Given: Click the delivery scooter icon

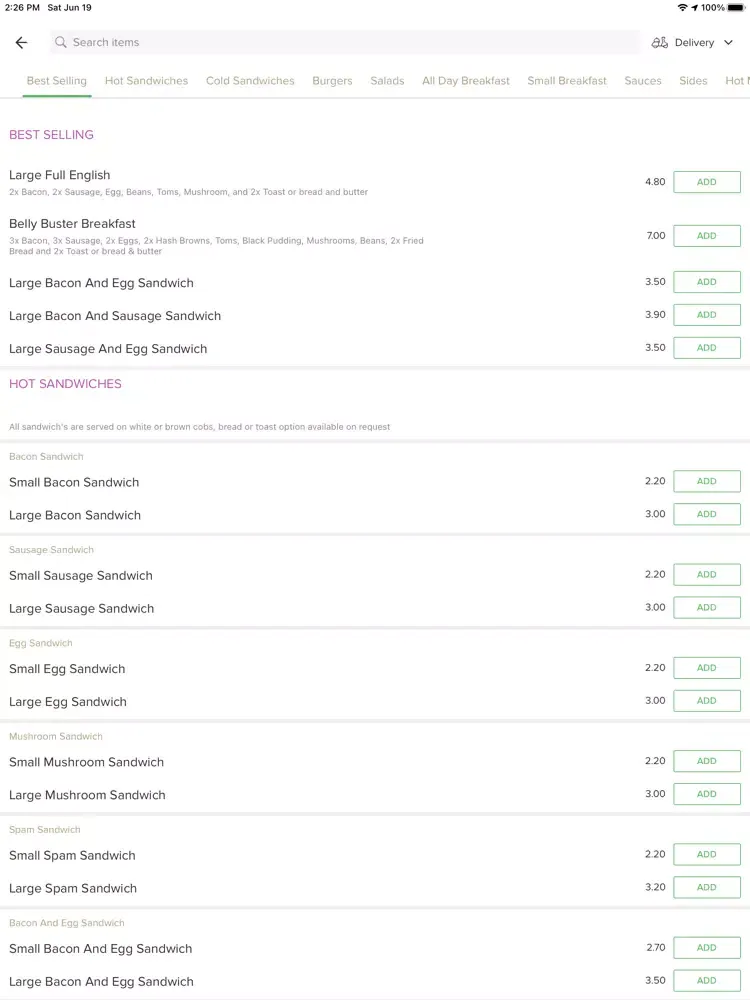Looking at the screenshot, I should [x=659, y=43].
